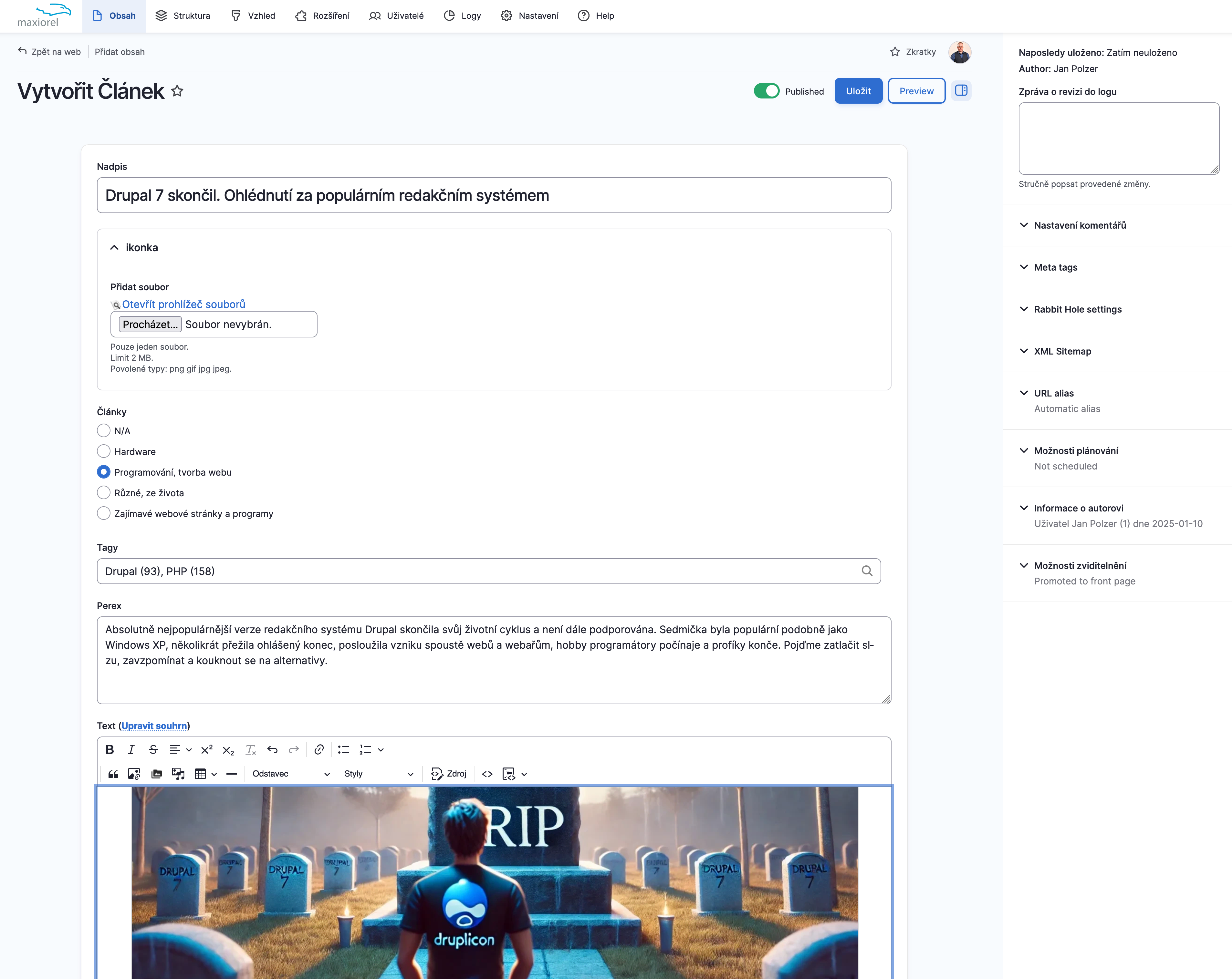Click the maxiorel logo
This screenshot has height=979, width=1232.
click(43, 15)
